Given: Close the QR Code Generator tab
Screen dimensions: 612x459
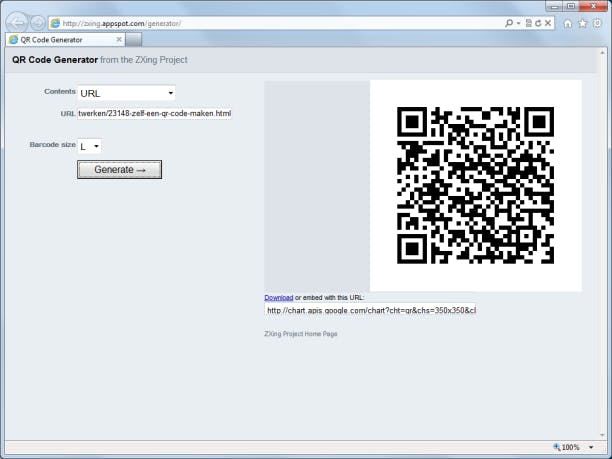Looking at the screenshot, I should click(119, 39).
